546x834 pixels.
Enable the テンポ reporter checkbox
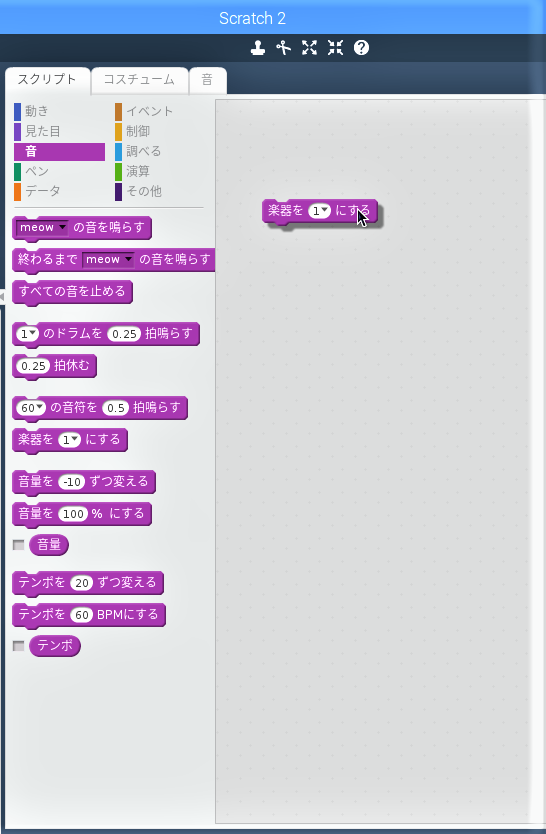click(x=19, y=646)
